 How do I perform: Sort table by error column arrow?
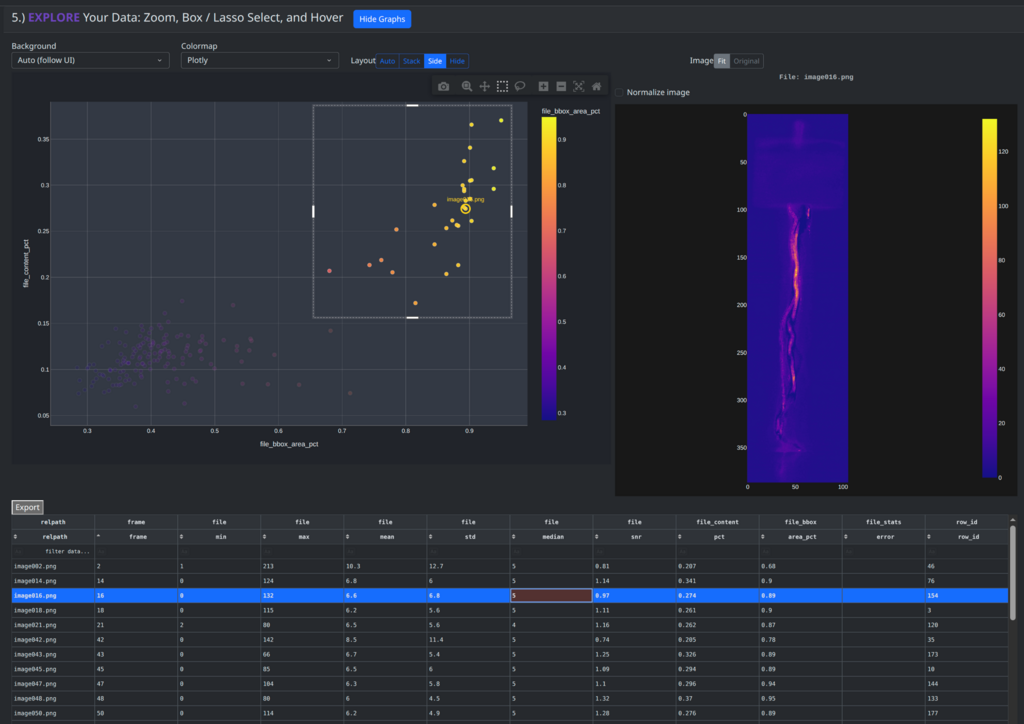coord(846,537)
